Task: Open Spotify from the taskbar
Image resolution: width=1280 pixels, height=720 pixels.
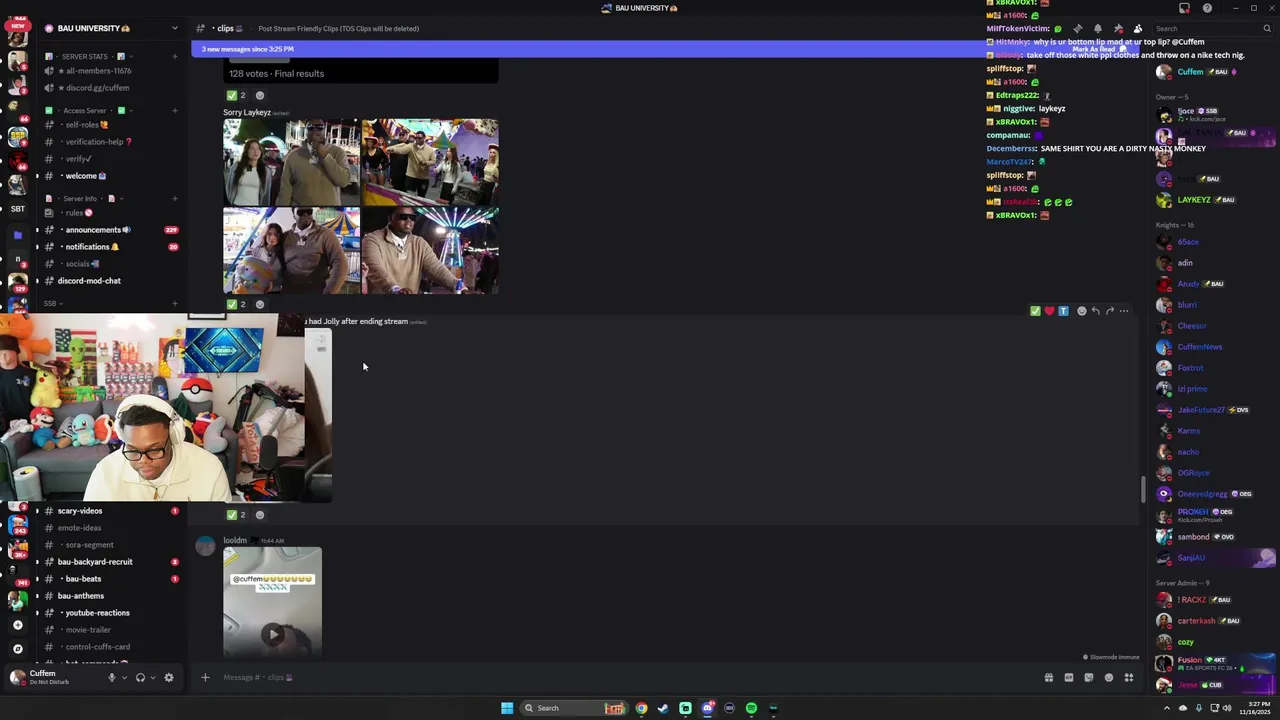Action: tap(751, 708)
